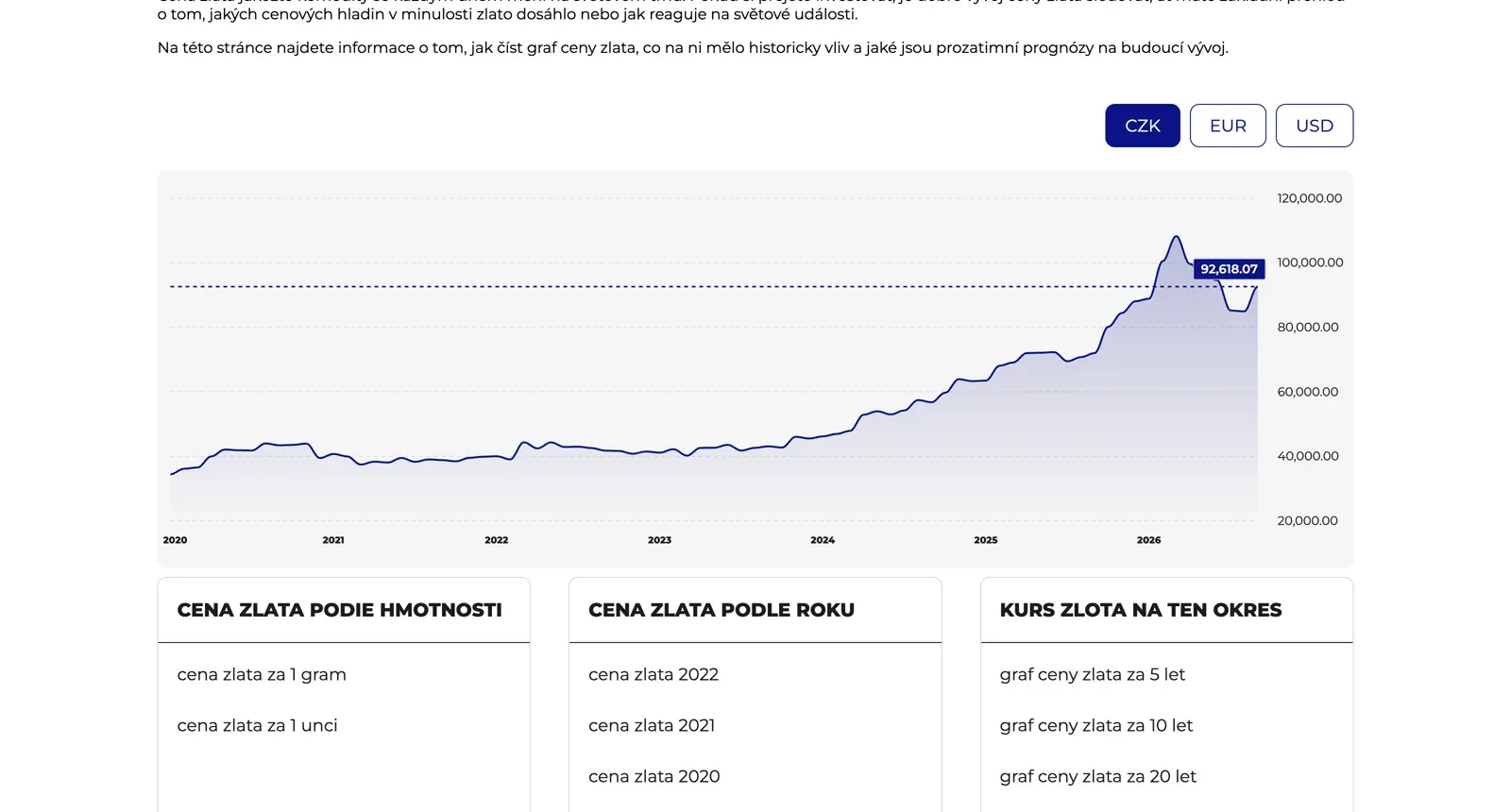Click 'CENA ZLATA PODLE ROKU' card heading
This screenshot has width=1511, height=812.
click(722, 610)
